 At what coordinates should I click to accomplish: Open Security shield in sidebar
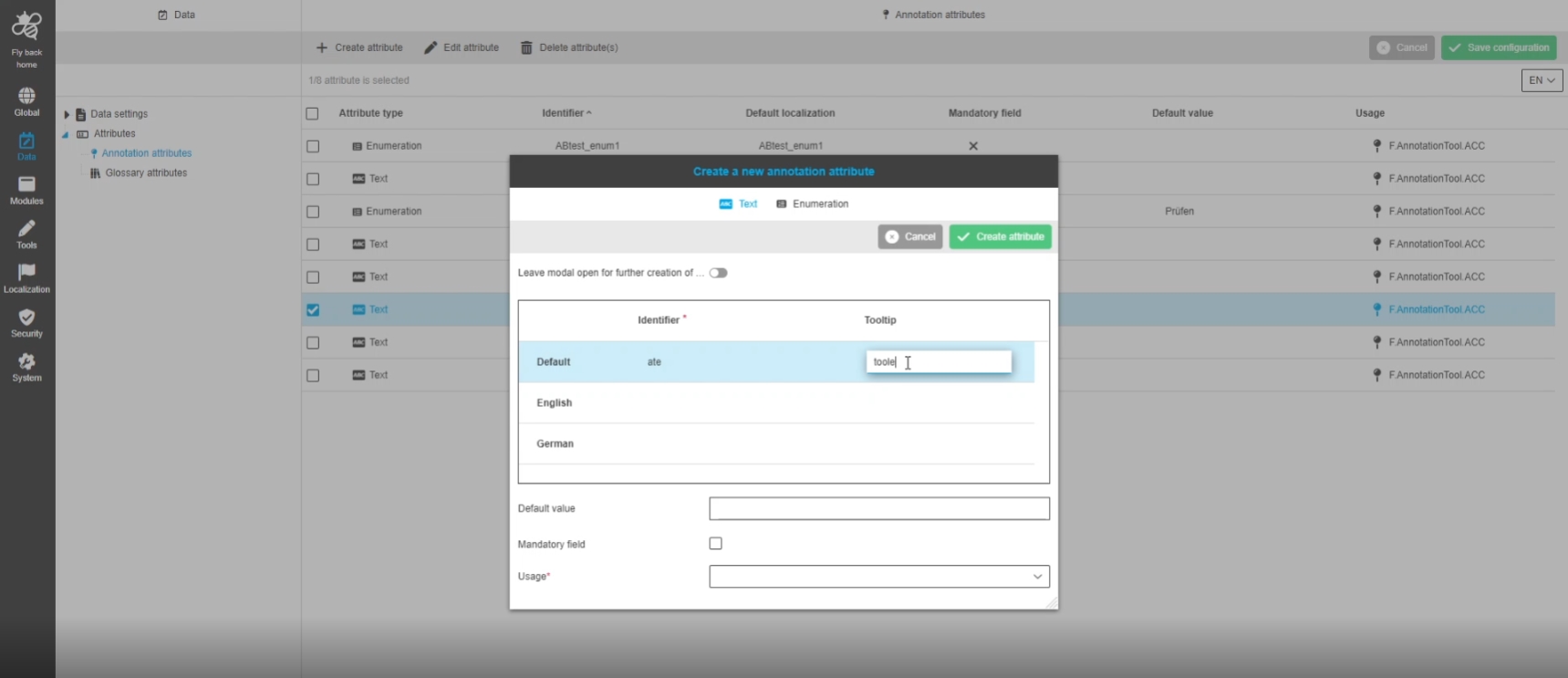[x=26, y=323]
